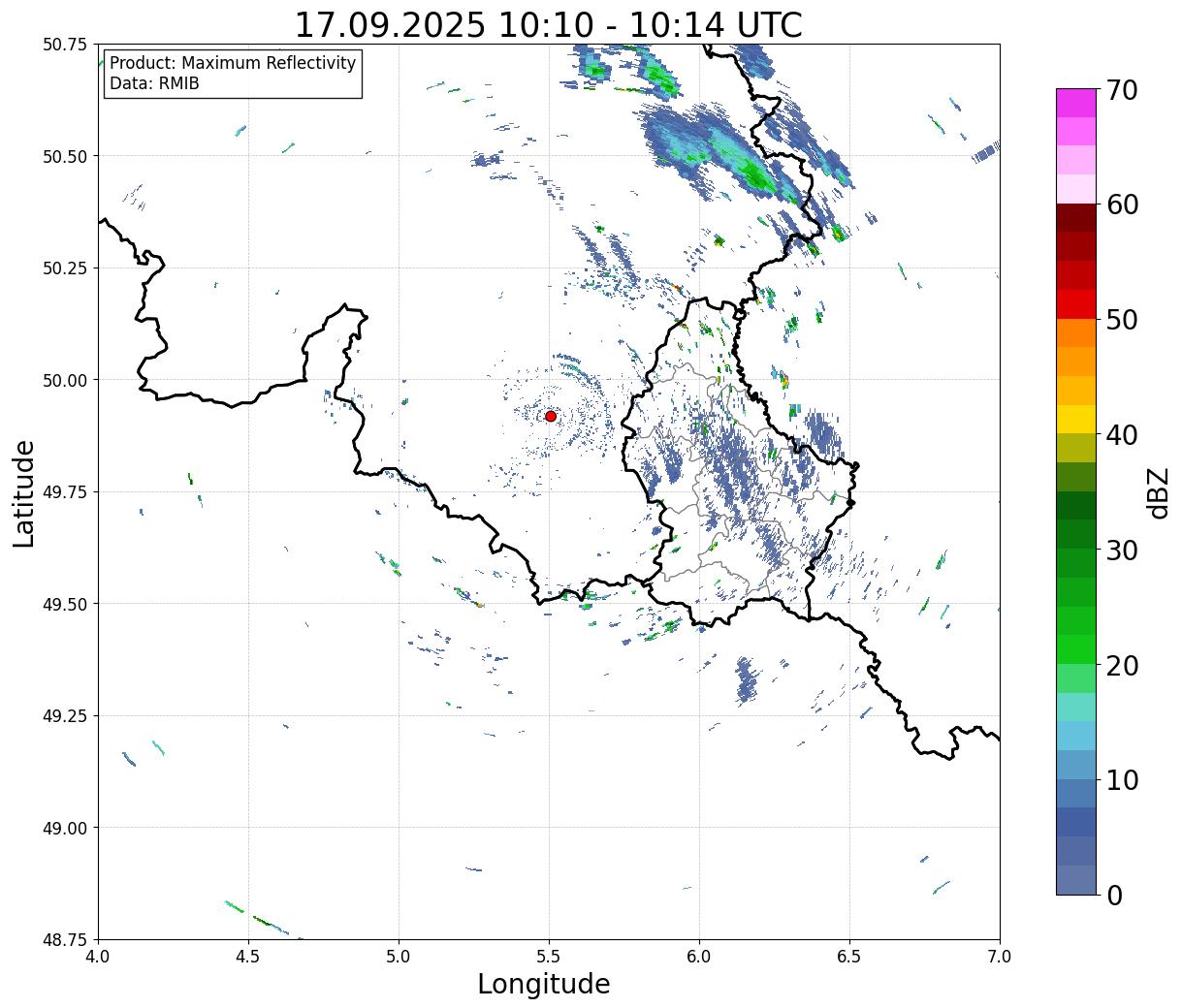Pick the bright green swatch just above 20 dBZ
The image size is (1182, 1008).
pos(1076,649)
